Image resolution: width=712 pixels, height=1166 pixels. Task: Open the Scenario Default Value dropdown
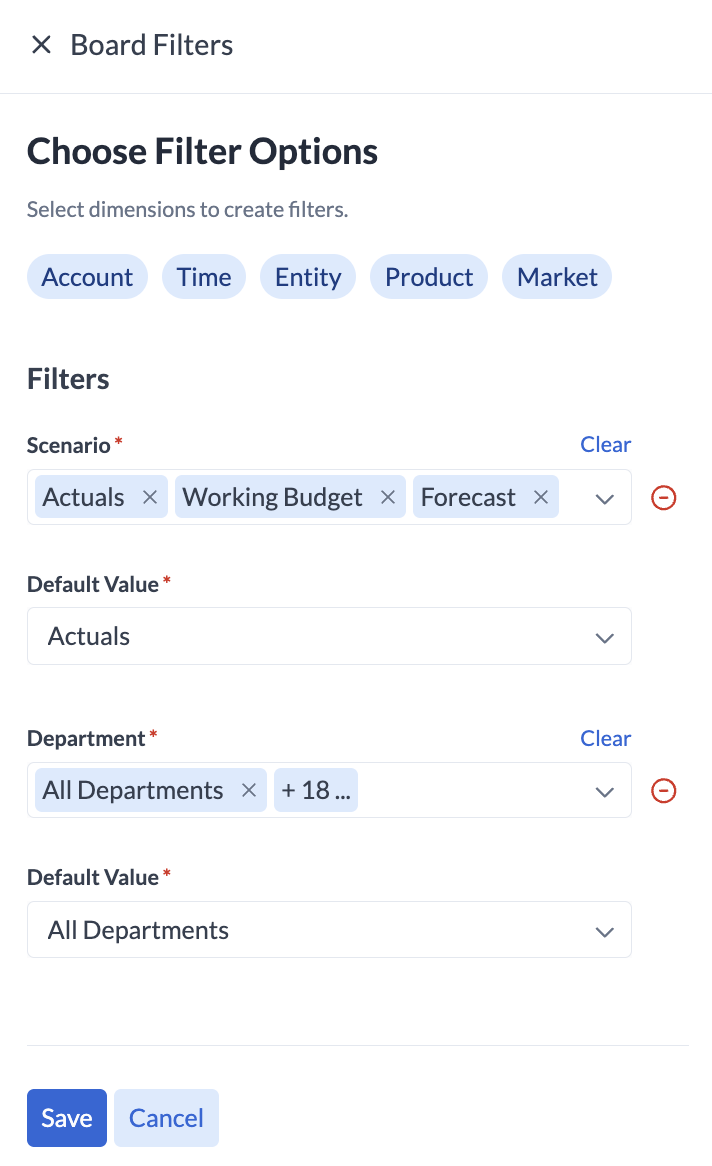pos(604,637)
